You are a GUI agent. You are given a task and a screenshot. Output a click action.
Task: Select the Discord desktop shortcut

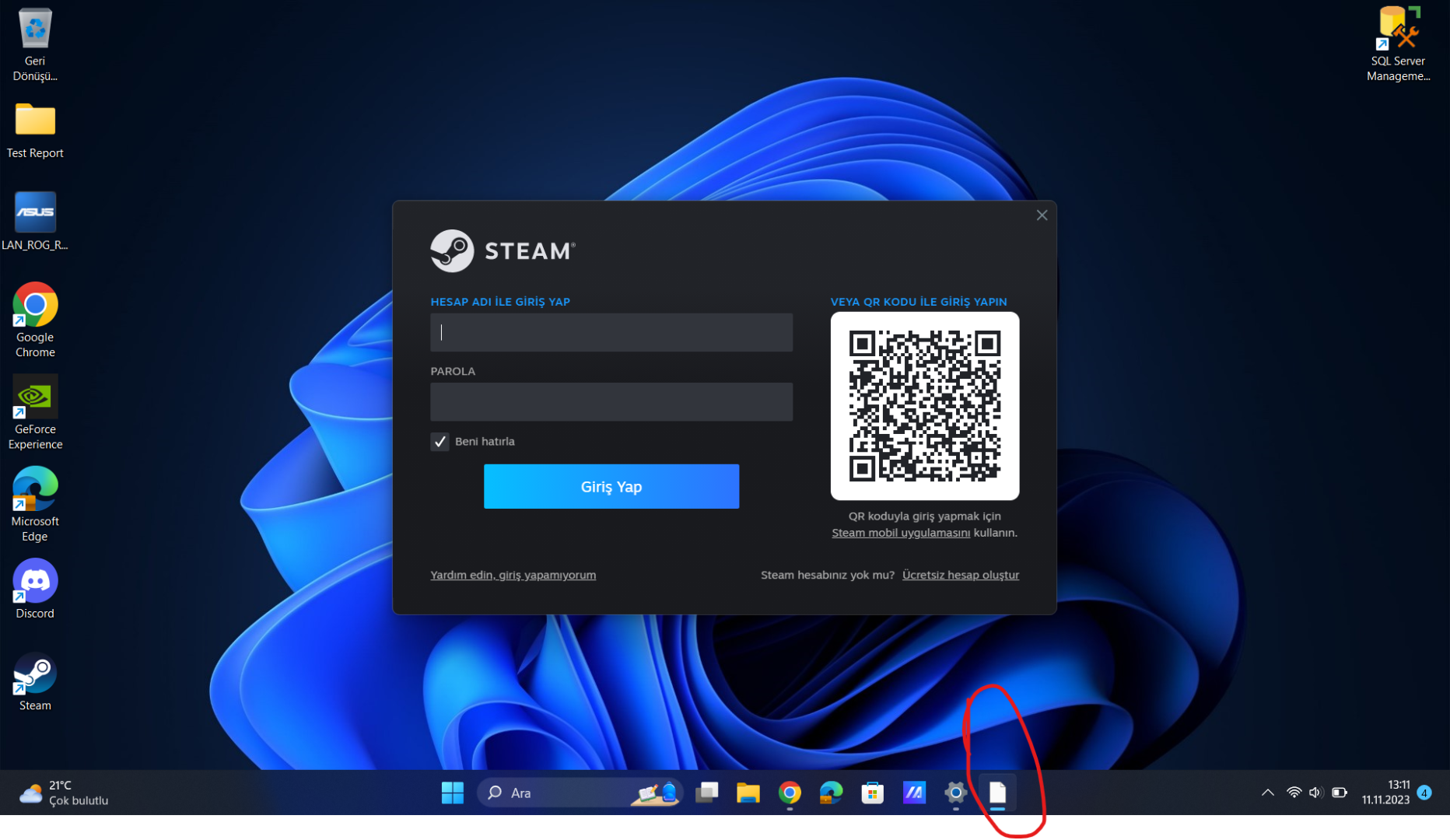click(35, 589)
